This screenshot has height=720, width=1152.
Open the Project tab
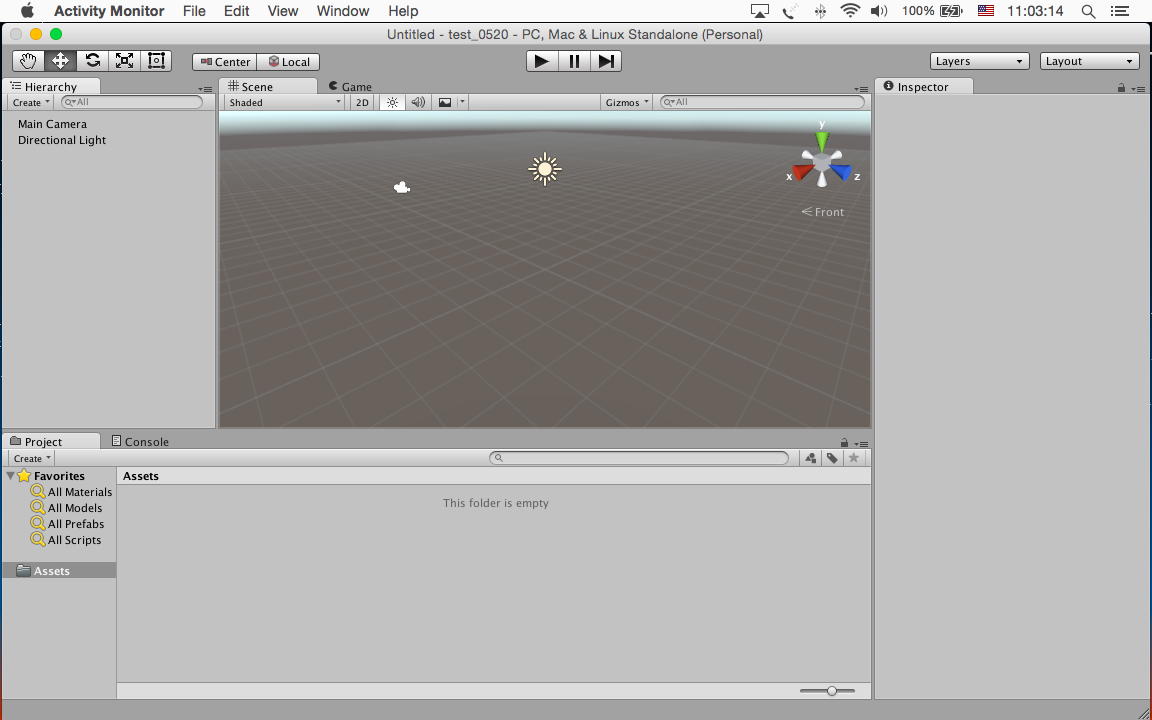tap(51, 442)
